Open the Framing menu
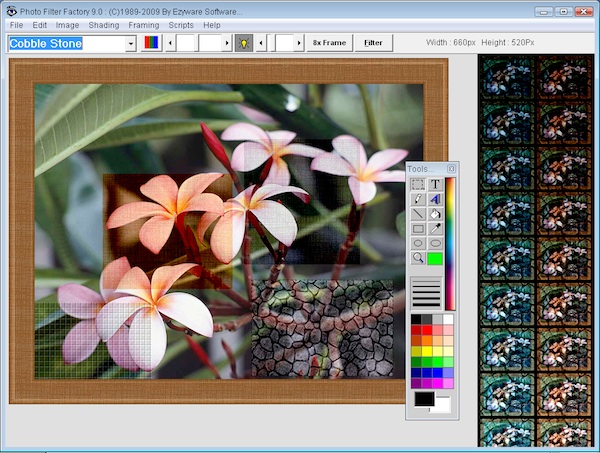Image resolution: width=600 pixels, height=453 pixels. click(x=143, y=24)
